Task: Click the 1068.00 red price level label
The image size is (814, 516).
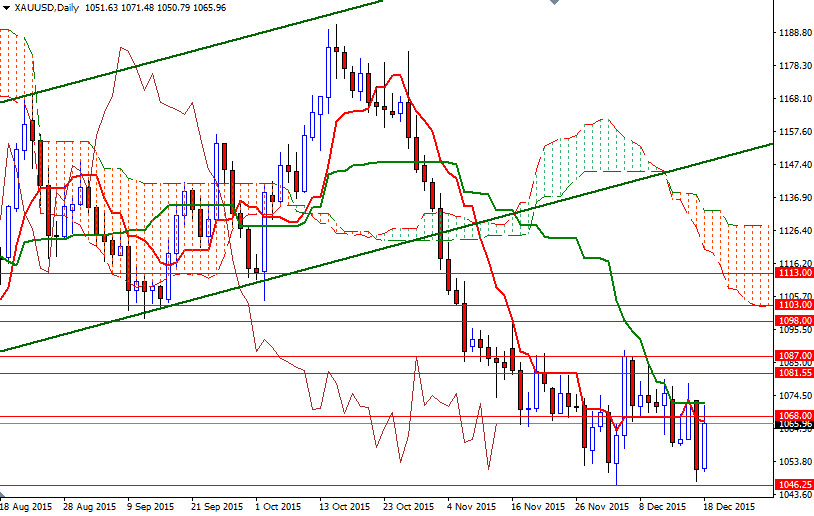Action: point(794,416)
